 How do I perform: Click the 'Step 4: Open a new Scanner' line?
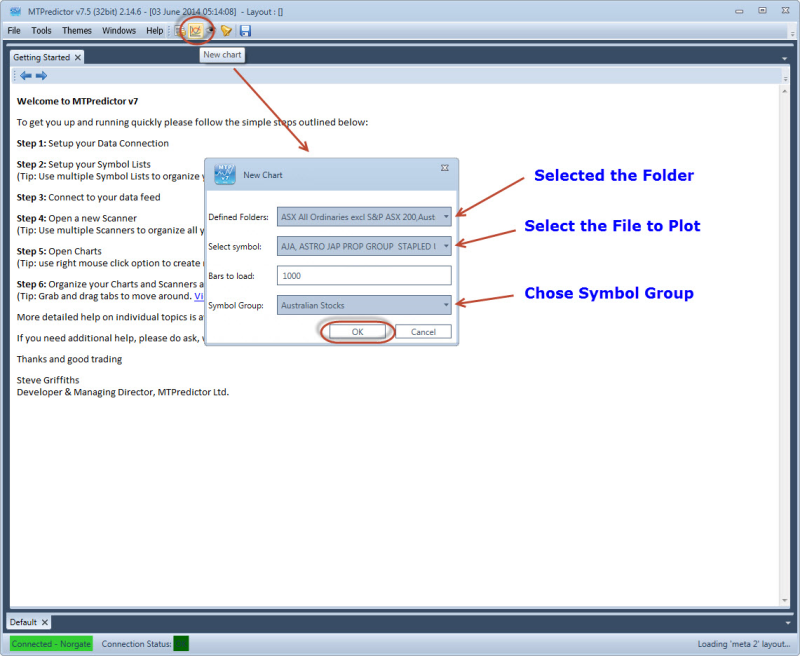(77, 218)
